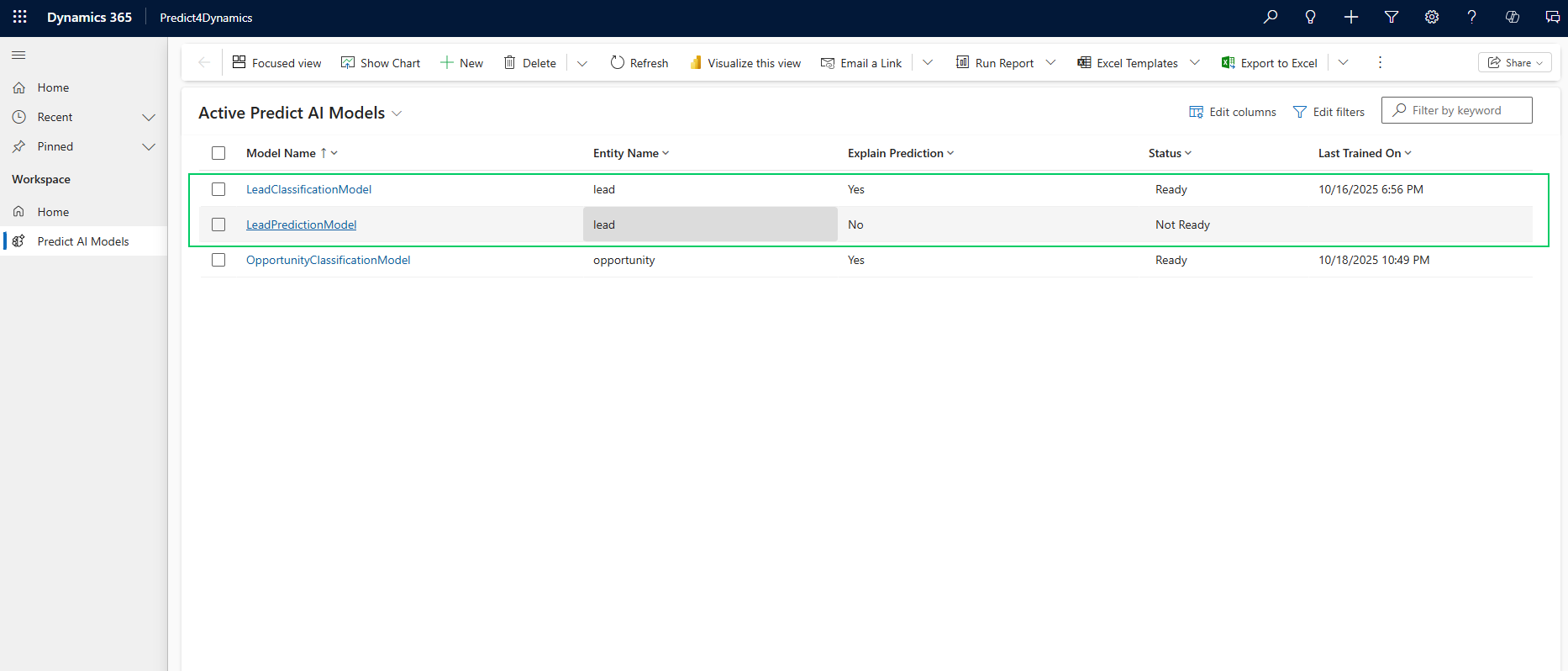Open more commands vertical ellipsis
The width and height of the screenshot is (1568, 671).
(x=1380, y=63)
